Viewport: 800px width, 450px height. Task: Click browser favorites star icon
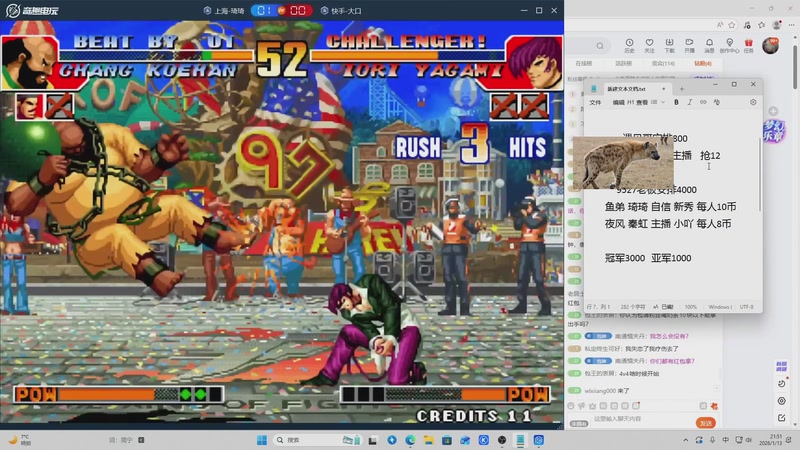[x=732, y=24]
